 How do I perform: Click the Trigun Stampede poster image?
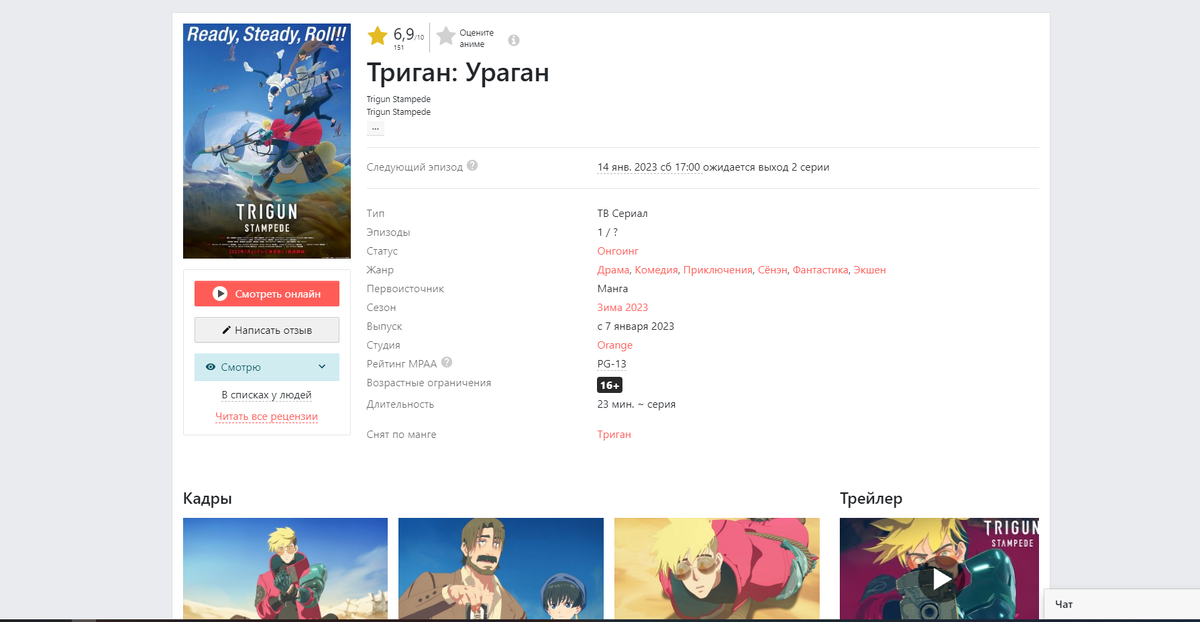pyautogui.click(x=267, y=141)
